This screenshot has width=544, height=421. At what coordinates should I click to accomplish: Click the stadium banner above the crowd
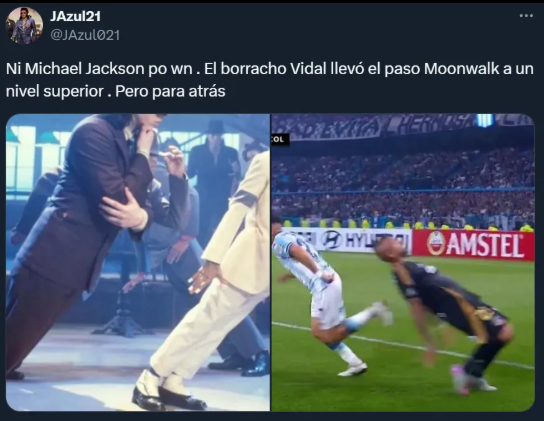(x=403, y=125)
